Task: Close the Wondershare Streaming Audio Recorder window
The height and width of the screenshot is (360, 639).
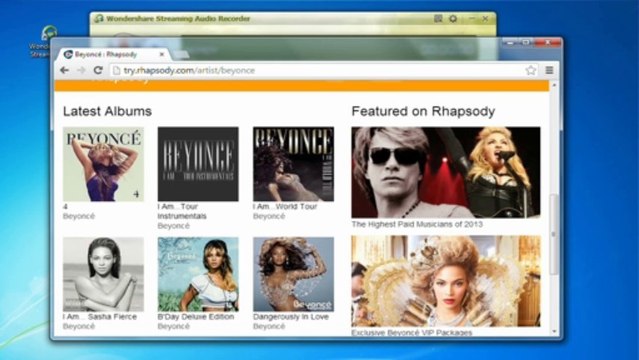Action: click(x=485, y=18)
